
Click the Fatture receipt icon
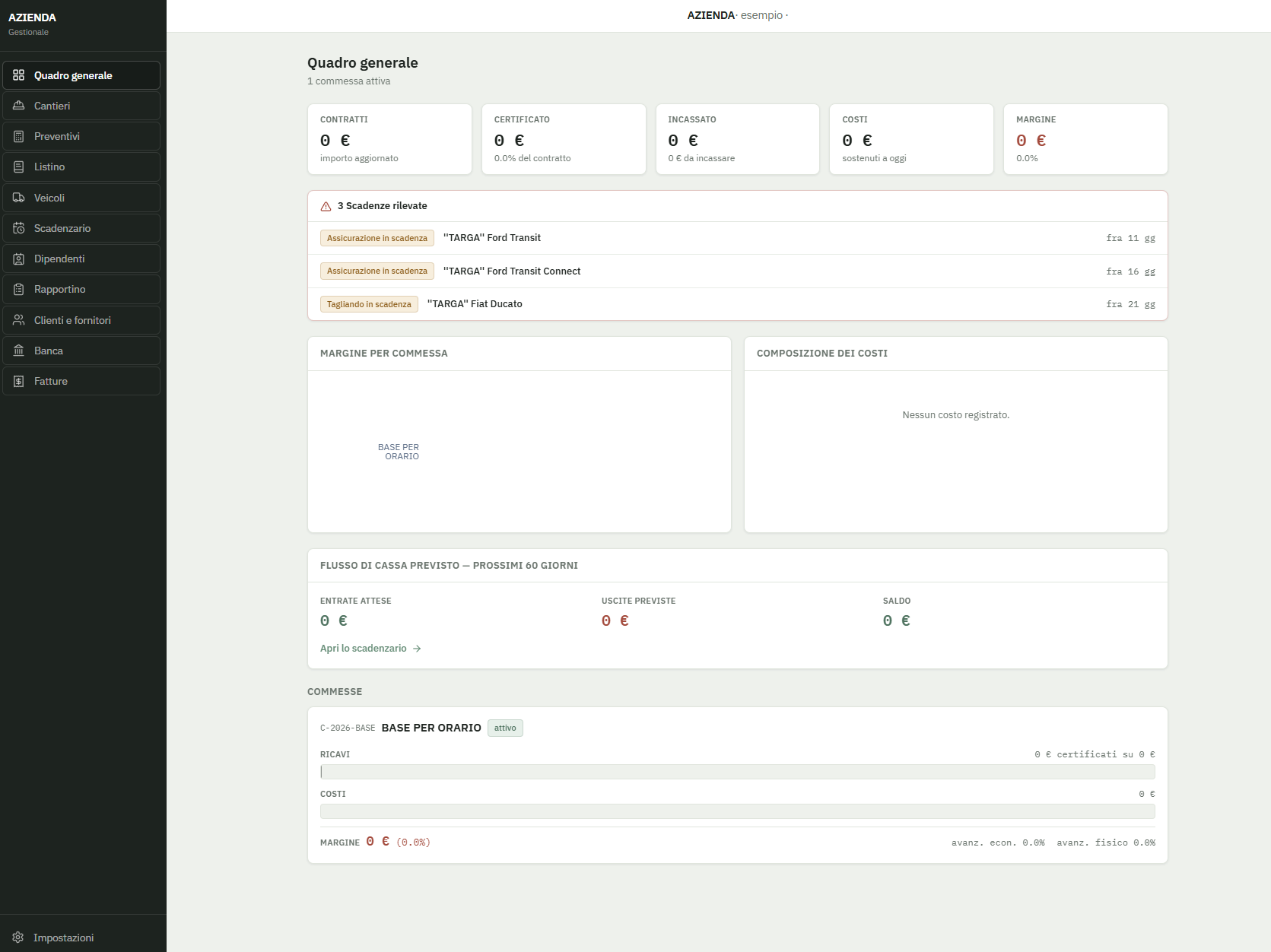[x=19, y=381]
